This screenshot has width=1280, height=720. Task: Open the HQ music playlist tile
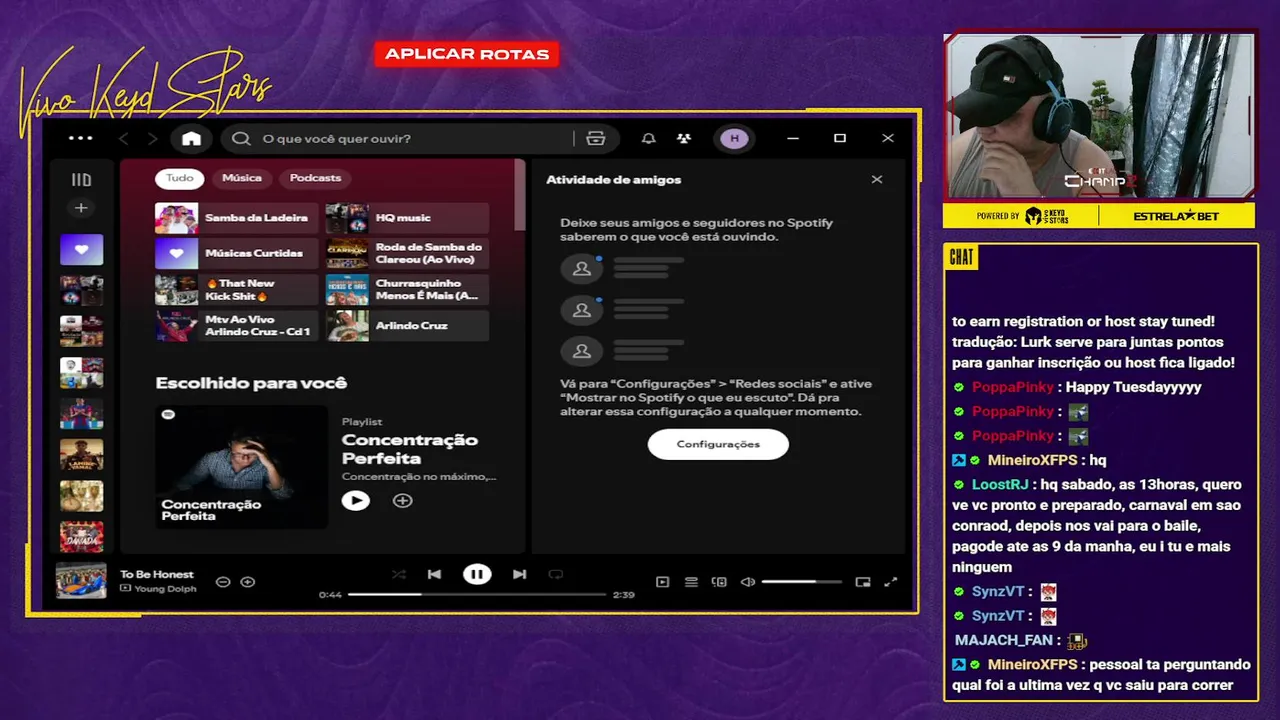point(407,218)
